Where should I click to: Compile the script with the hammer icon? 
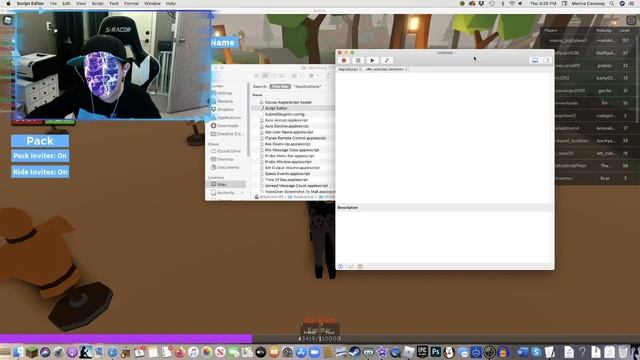pyautogui.click(x=387, y=60)
